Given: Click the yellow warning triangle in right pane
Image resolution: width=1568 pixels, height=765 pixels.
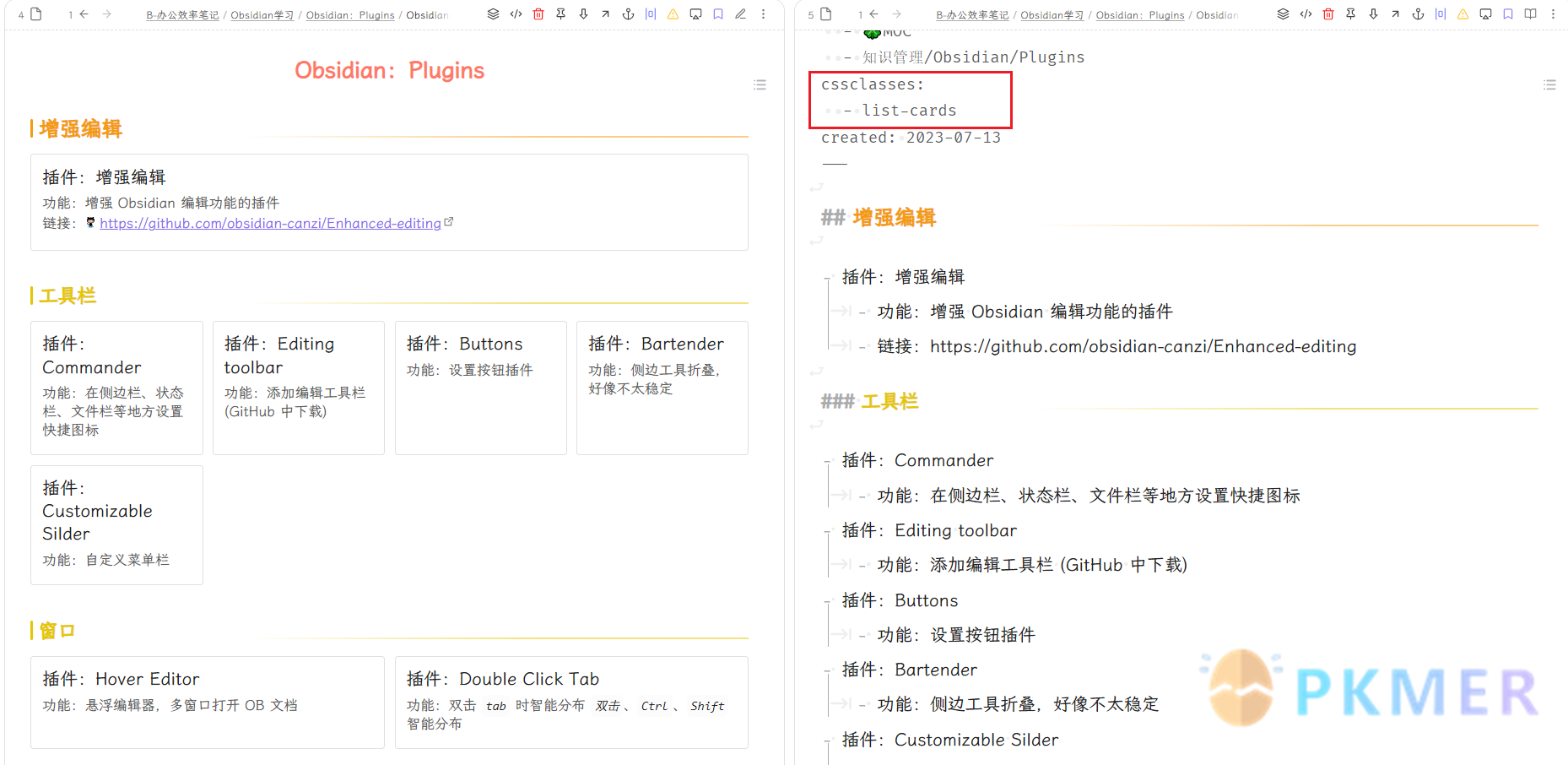Looking at the screenshot, I should pyautogui.click(x=1463, y=14).
